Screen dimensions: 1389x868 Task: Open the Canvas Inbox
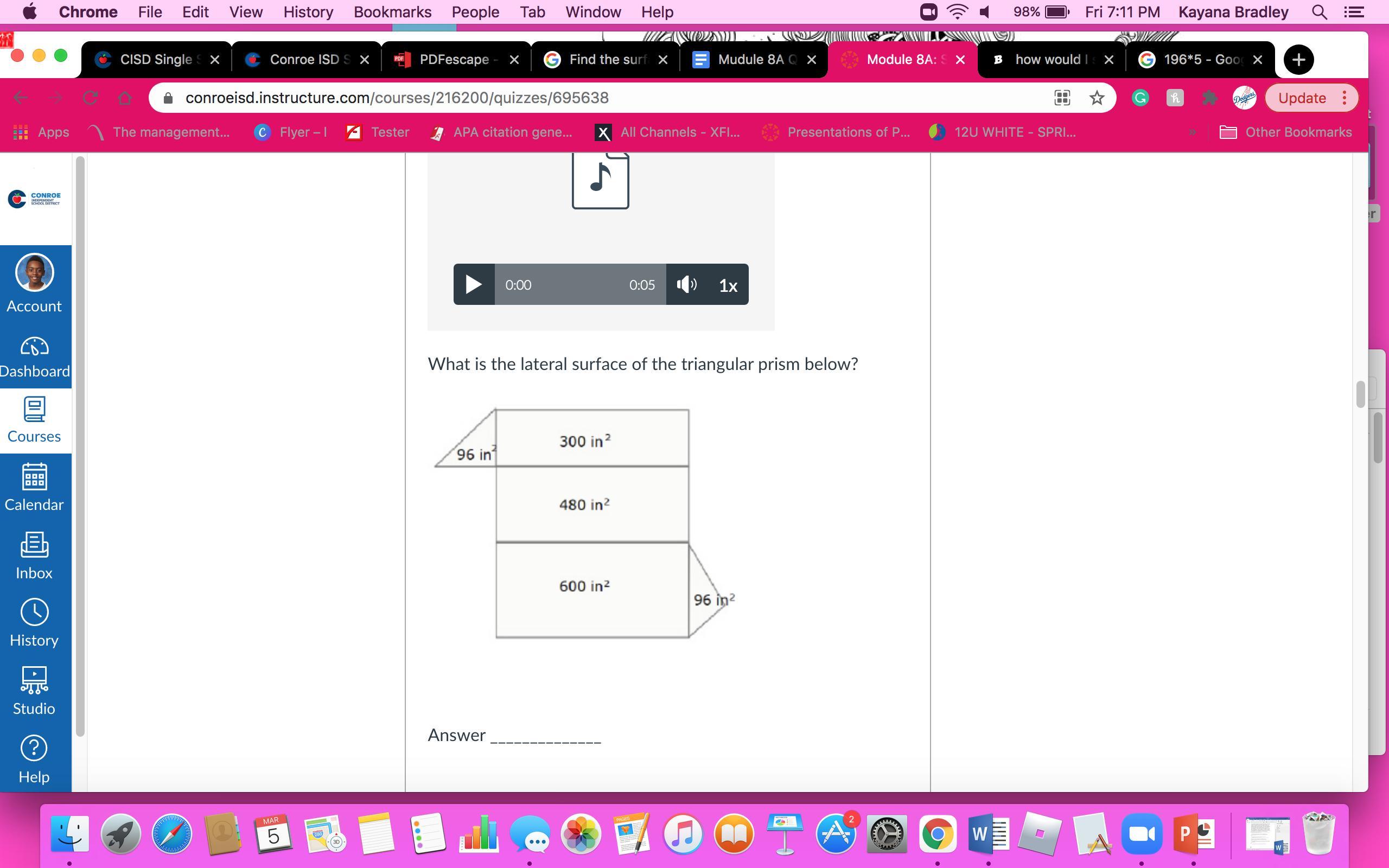(x=34, y=556)
